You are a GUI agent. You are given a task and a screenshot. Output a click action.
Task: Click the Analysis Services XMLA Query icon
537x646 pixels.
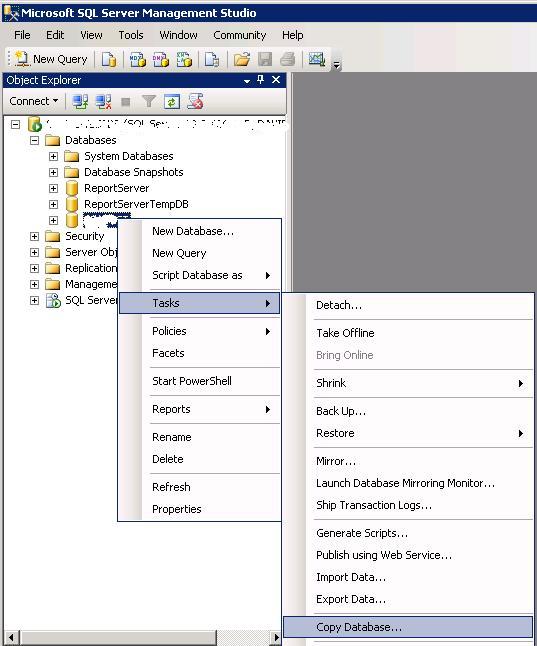coord(184,59)
